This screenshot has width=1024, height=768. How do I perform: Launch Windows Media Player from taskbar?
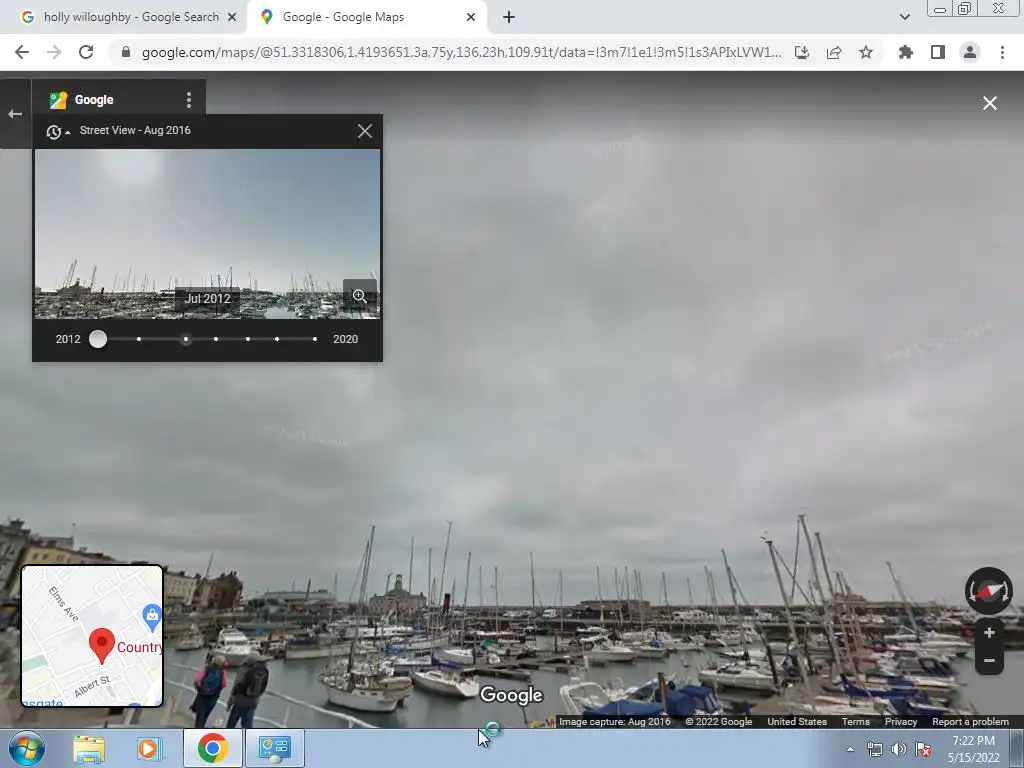click(149, 748)
